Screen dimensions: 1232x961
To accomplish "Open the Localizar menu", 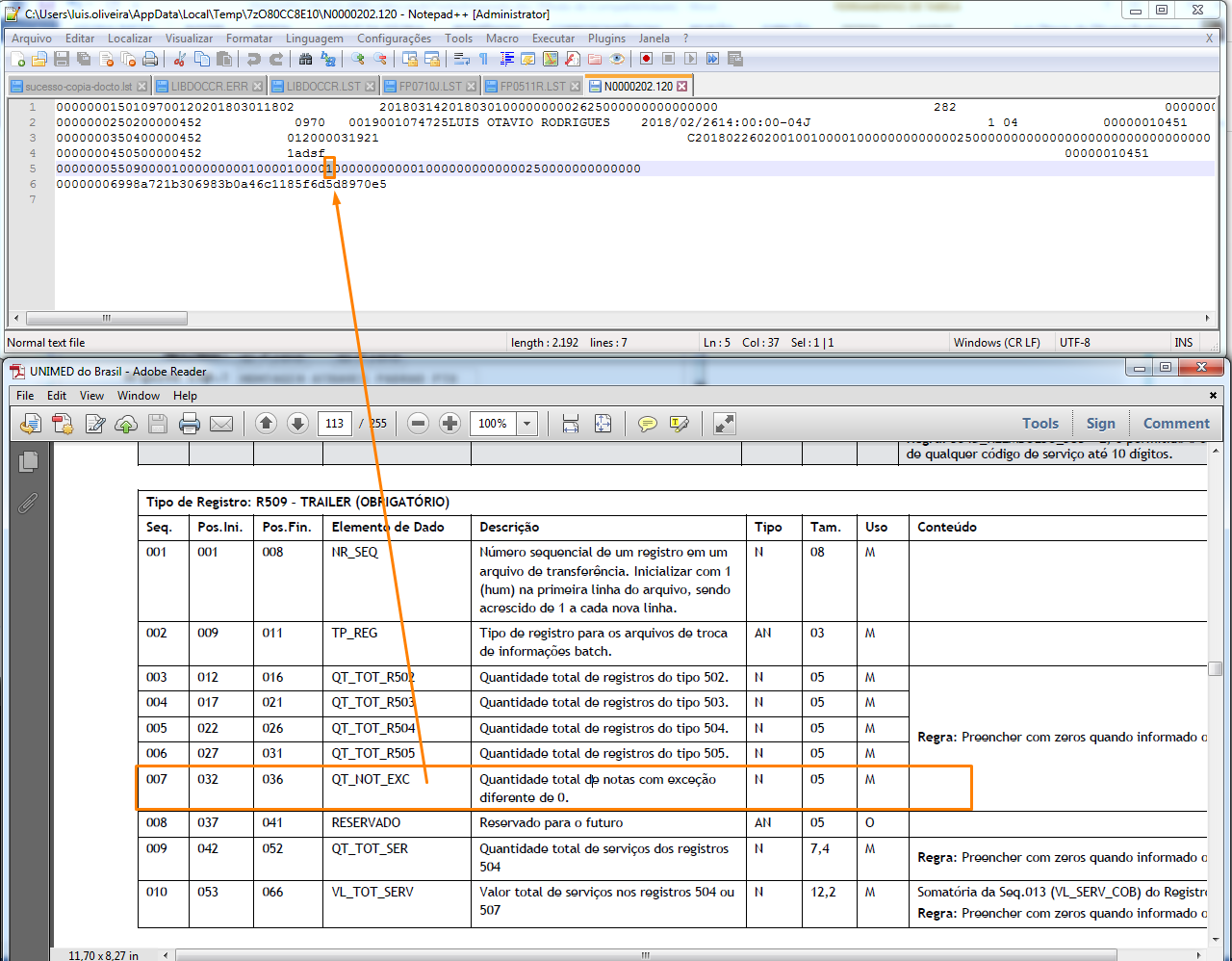I will [130, 39].
